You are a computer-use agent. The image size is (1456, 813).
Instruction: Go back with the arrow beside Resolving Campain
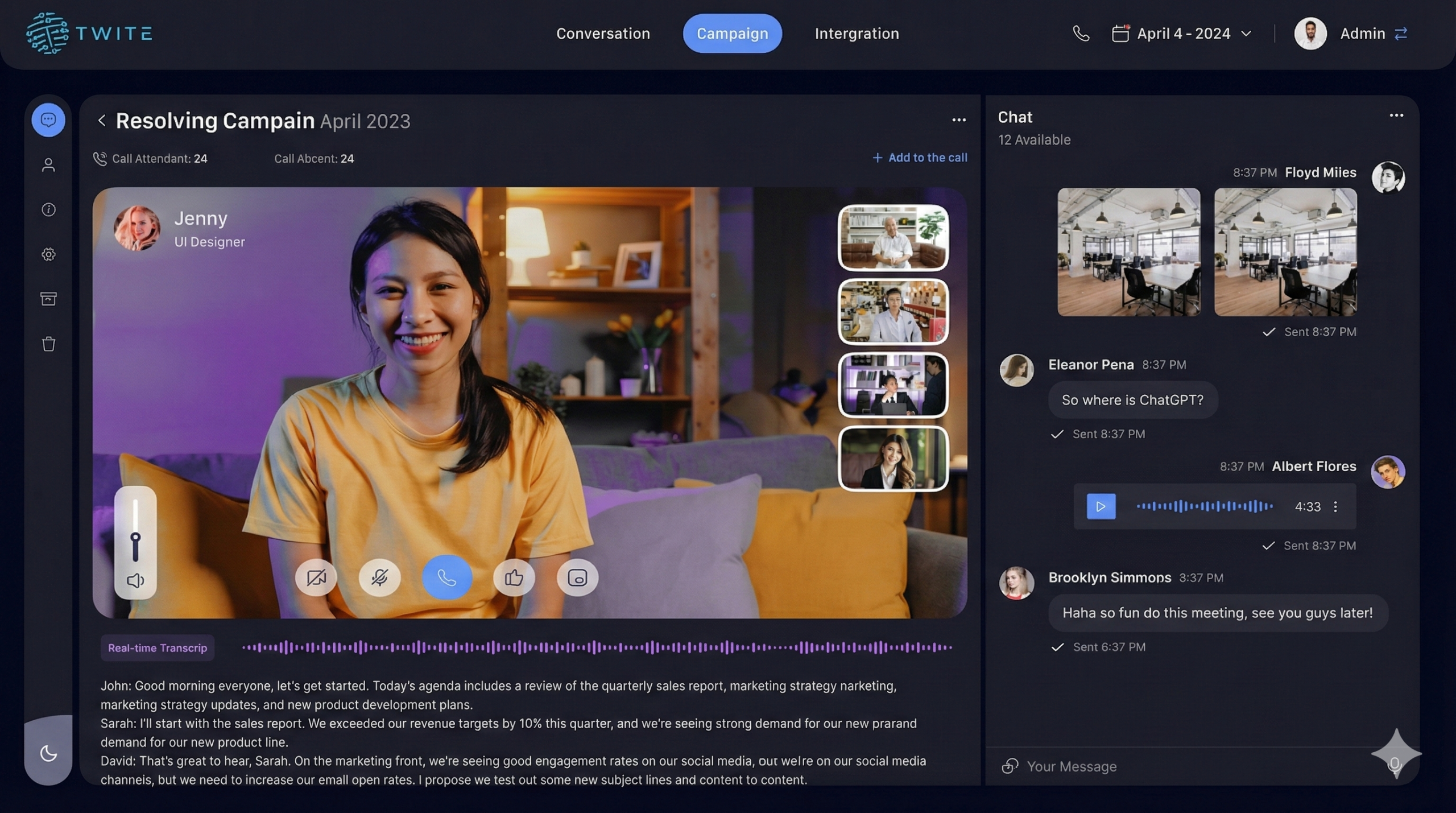102,121
